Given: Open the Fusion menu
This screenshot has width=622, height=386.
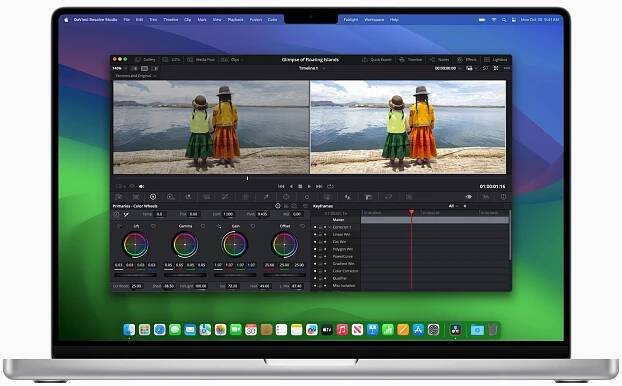Looking at the screenshot, I should [256, 19].
